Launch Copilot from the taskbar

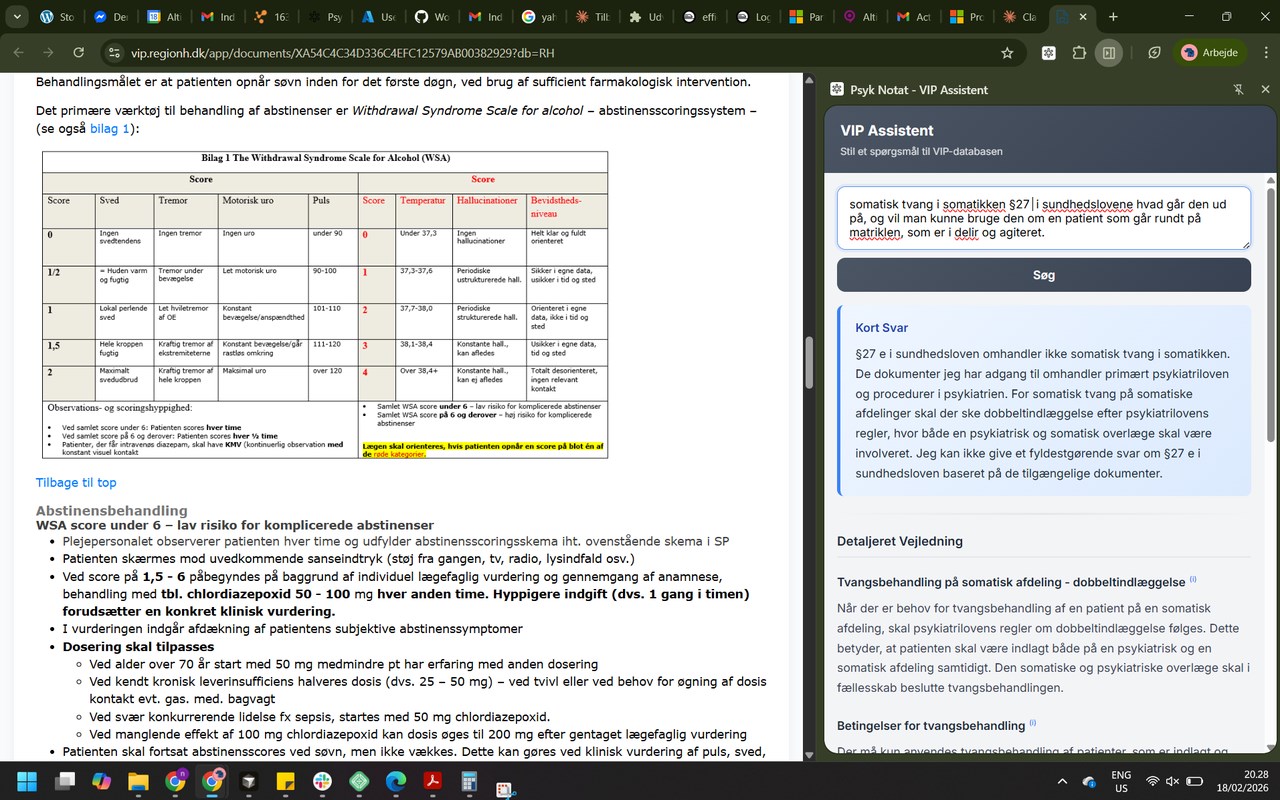point(101,781)
